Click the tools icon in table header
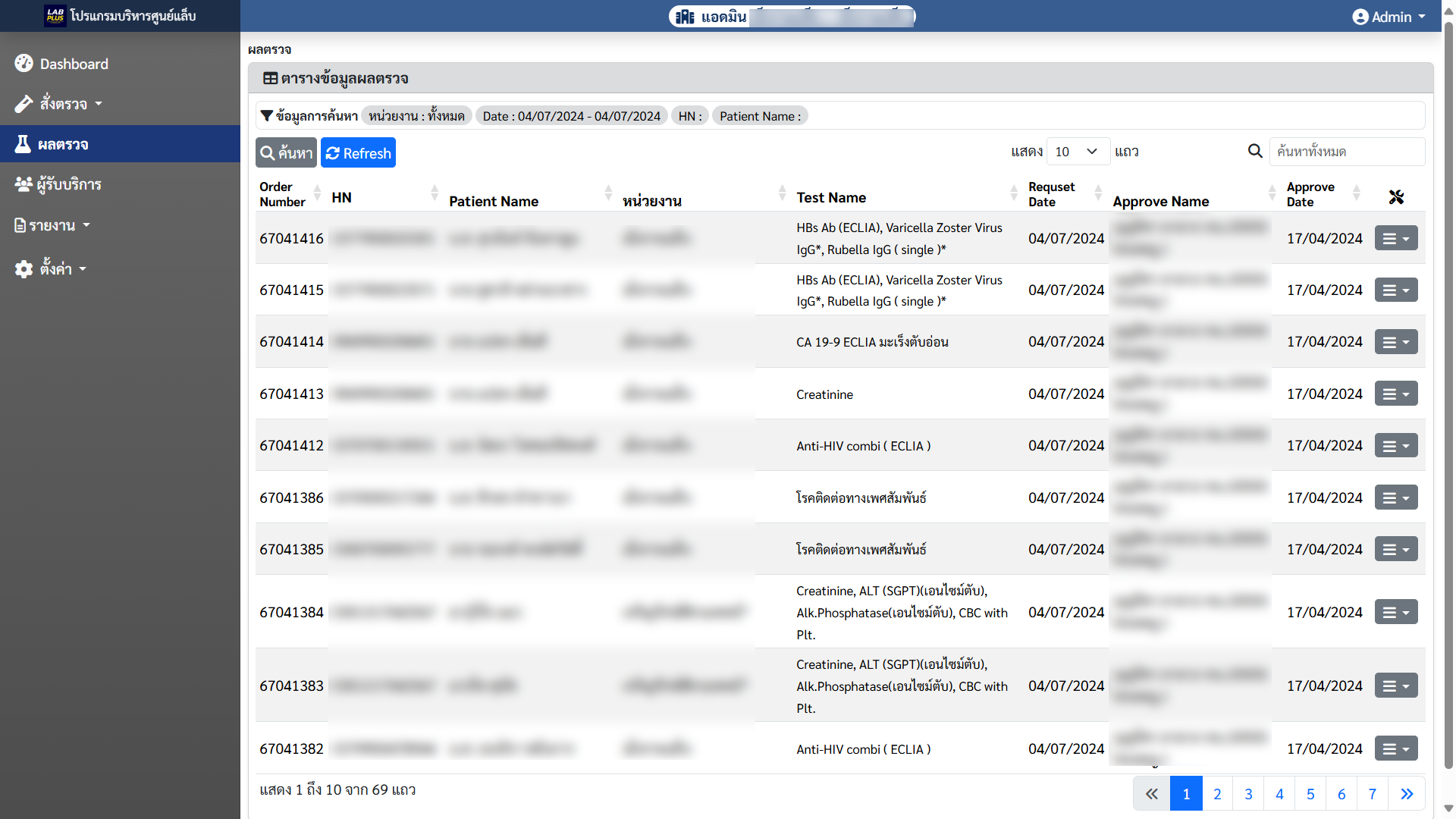Image resolution: width=1456 pixels, height=819 pixels. coord(1396,197)
